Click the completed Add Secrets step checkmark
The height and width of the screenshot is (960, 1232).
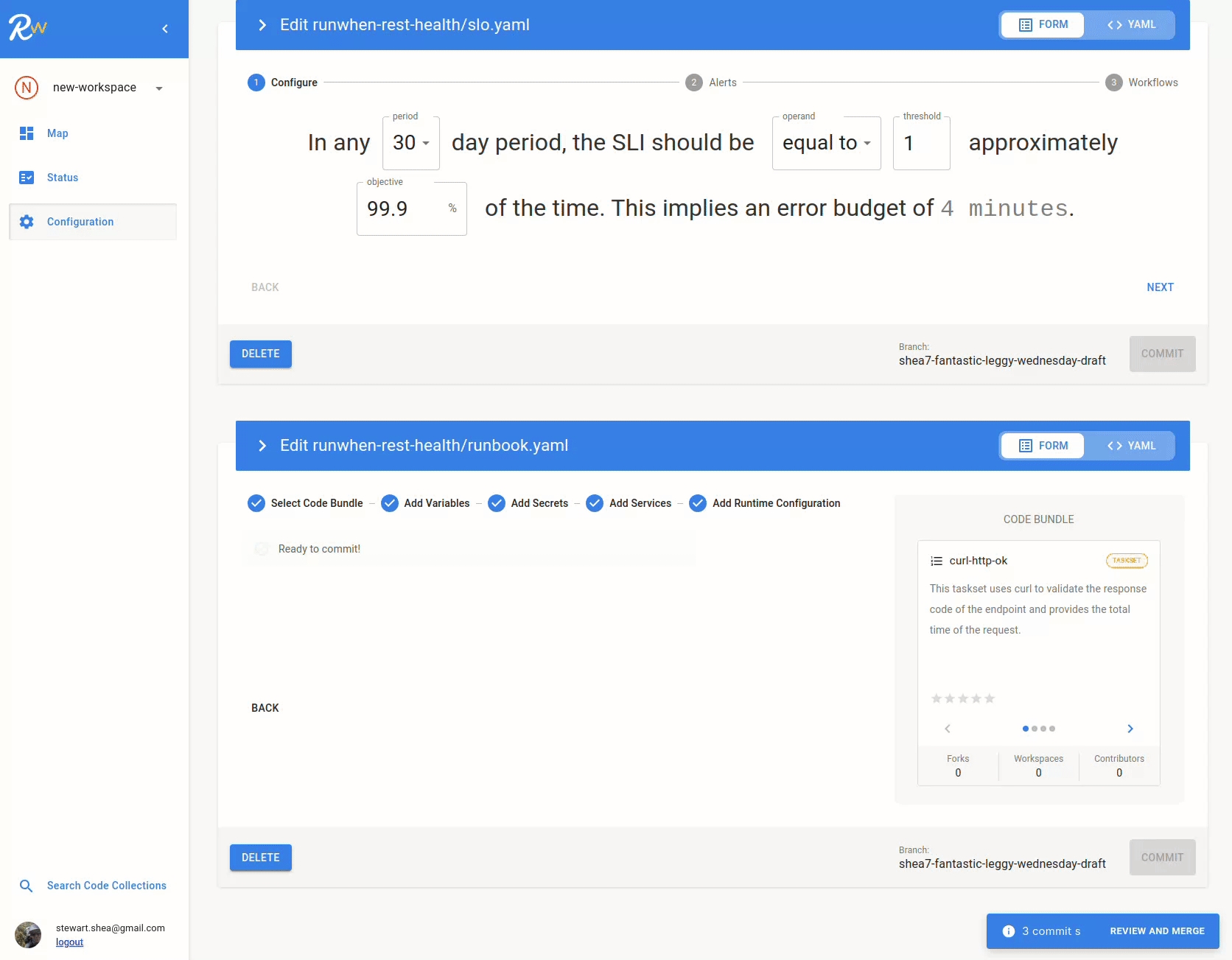pyautogui.click(x=497, y=503)
